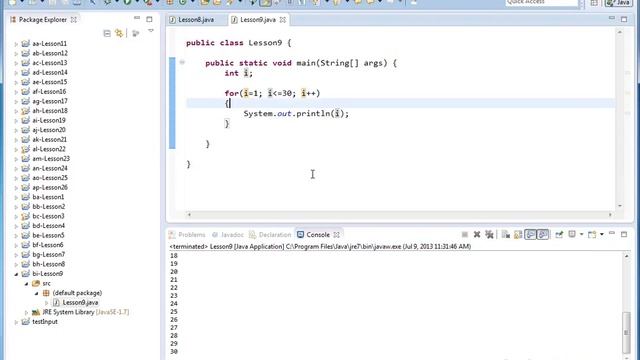Toggle Show Console on standard output change

530,234
